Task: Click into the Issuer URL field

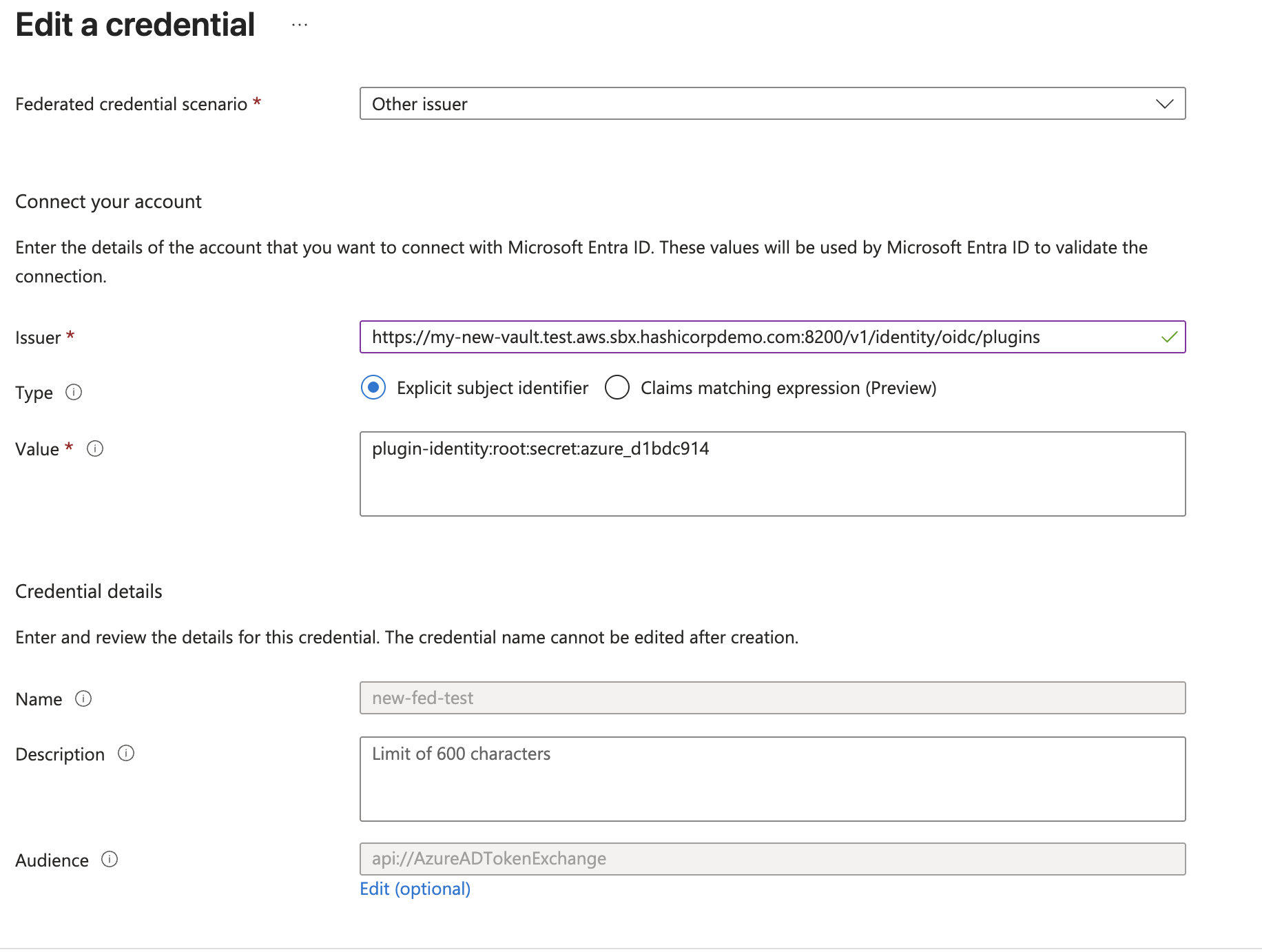Action: click(758, 337)
